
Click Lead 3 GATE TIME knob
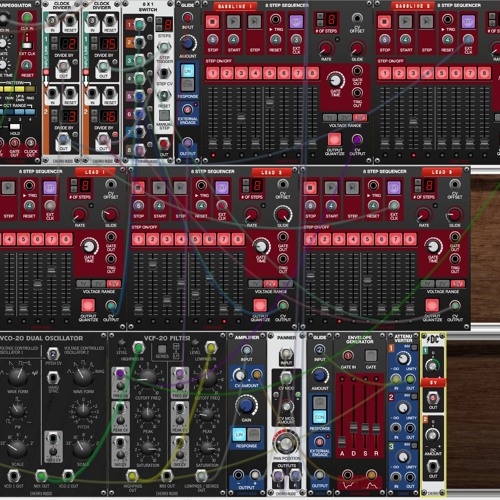click(433, 247)
